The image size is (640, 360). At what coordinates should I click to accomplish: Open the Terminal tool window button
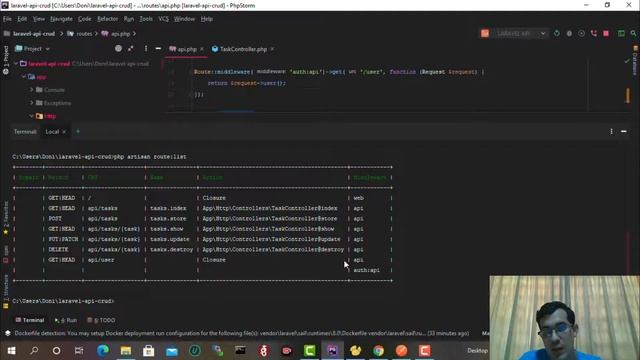[29, 320]
